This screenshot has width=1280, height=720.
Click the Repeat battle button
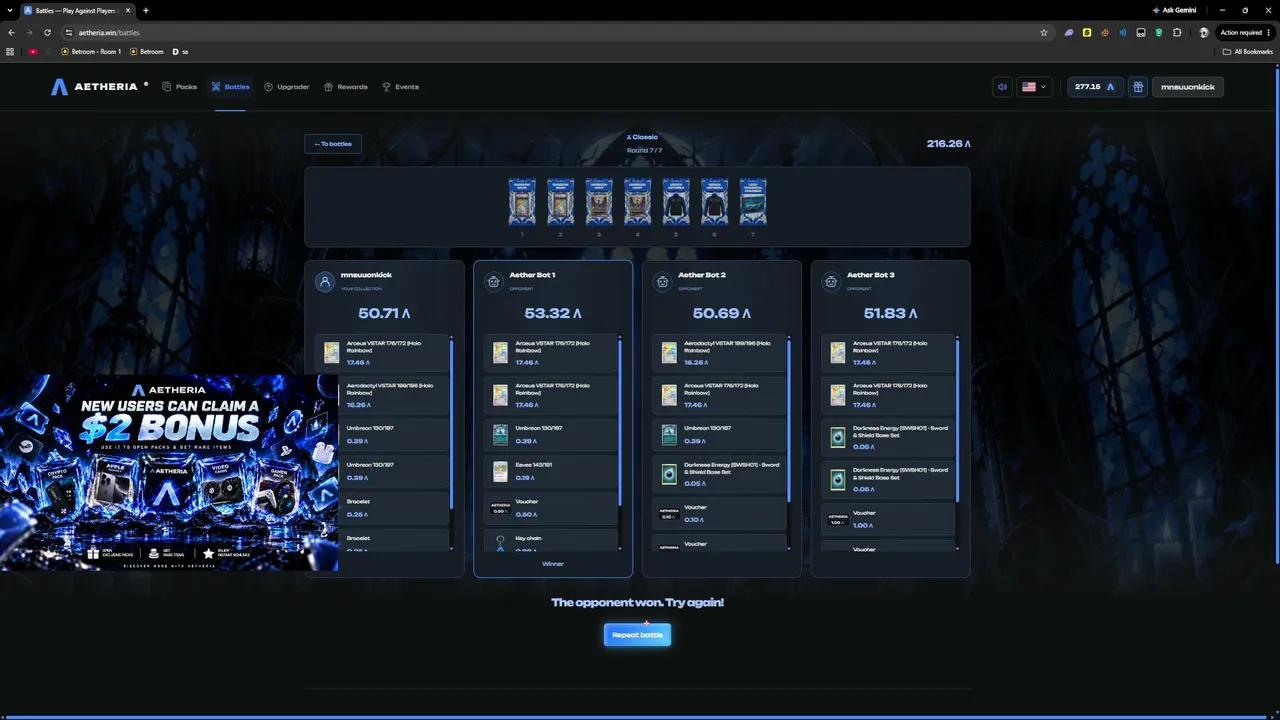click(x=637, y=635)
